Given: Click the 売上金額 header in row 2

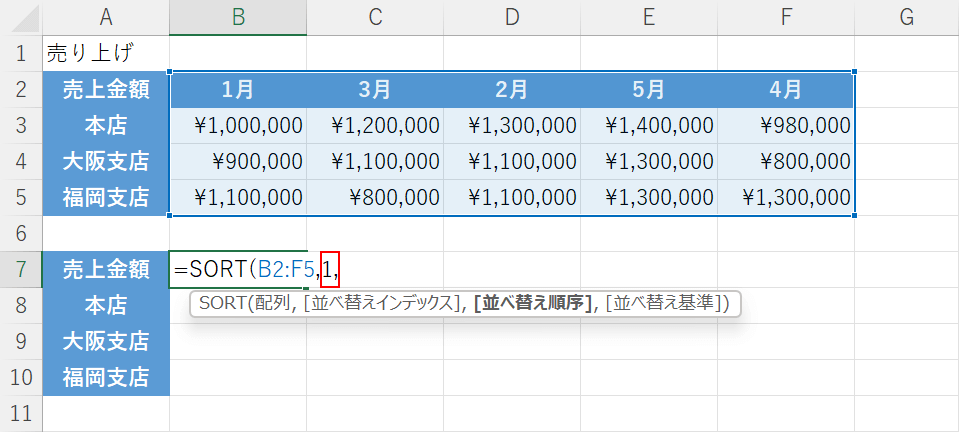Looking at the screenshot, I should [106, 90].
